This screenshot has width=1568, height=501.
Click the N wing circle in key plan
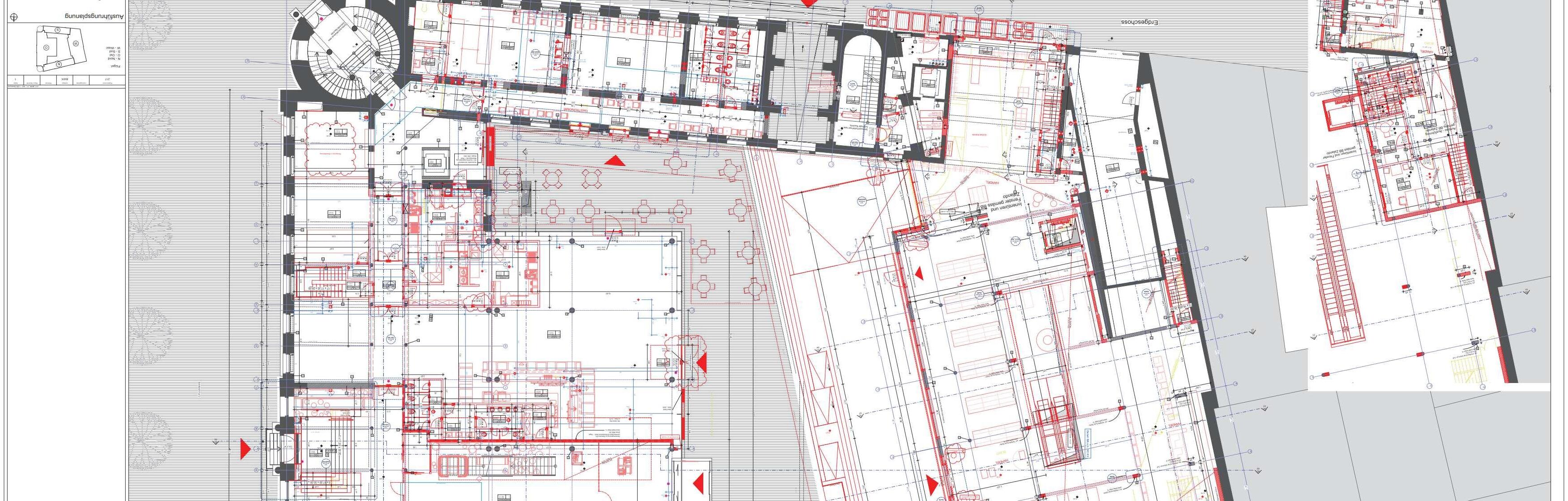point(59,64)
